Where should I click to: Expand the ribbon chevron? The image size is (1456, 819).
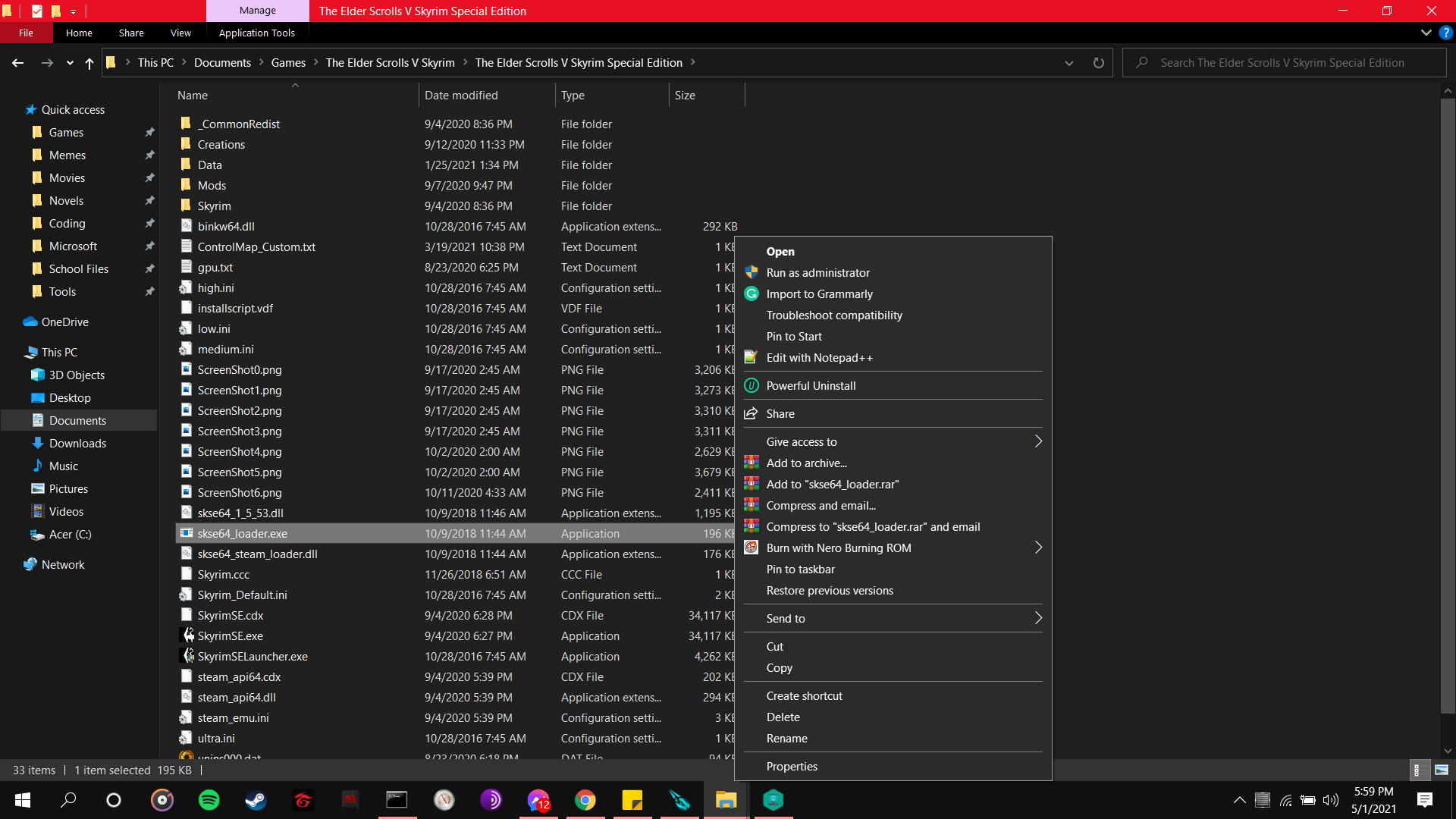point(1426,33)
